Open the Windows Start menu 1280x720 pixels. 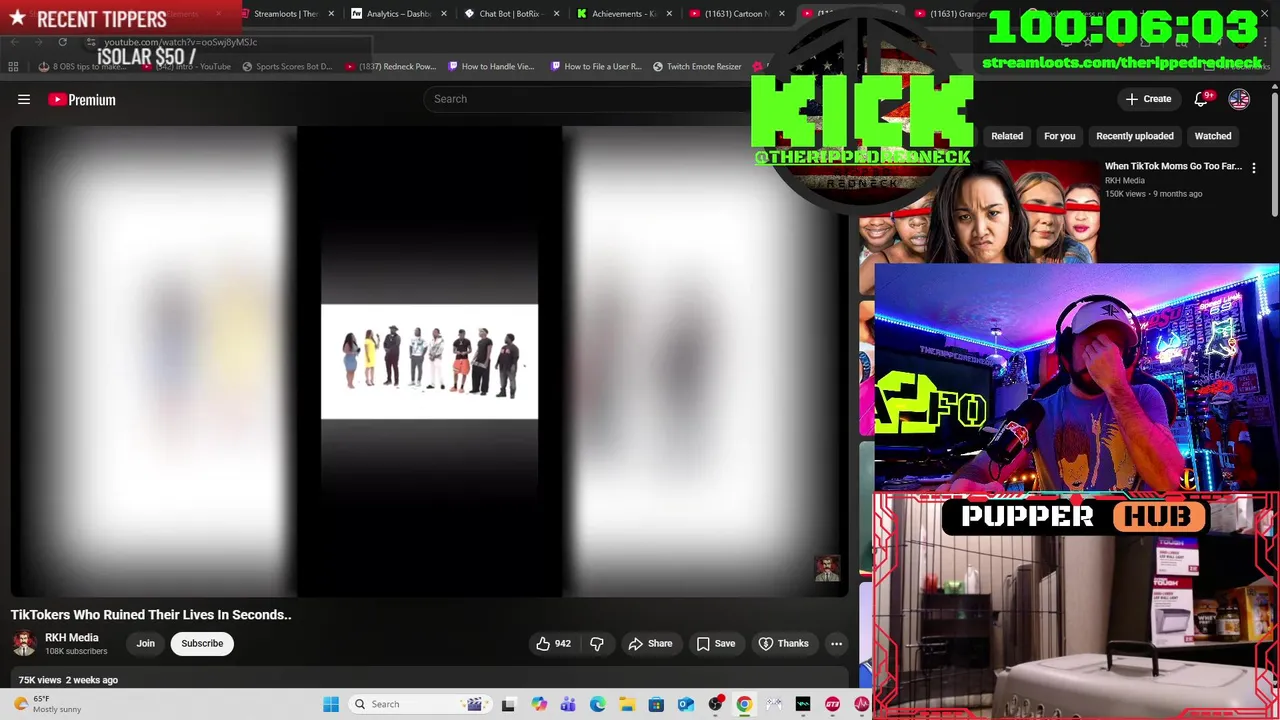pyautogui.click(x=331, y=704)
